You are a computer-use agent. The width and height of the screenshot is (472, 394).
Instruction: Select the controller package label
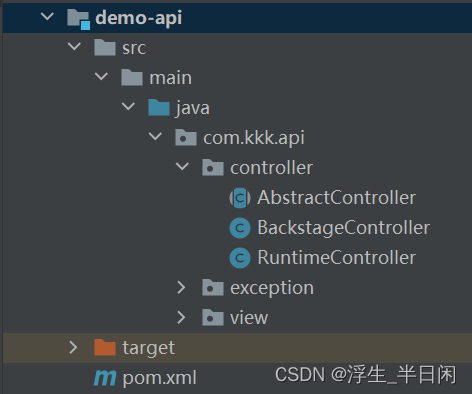pyautogui.click(x=271, y=168)
